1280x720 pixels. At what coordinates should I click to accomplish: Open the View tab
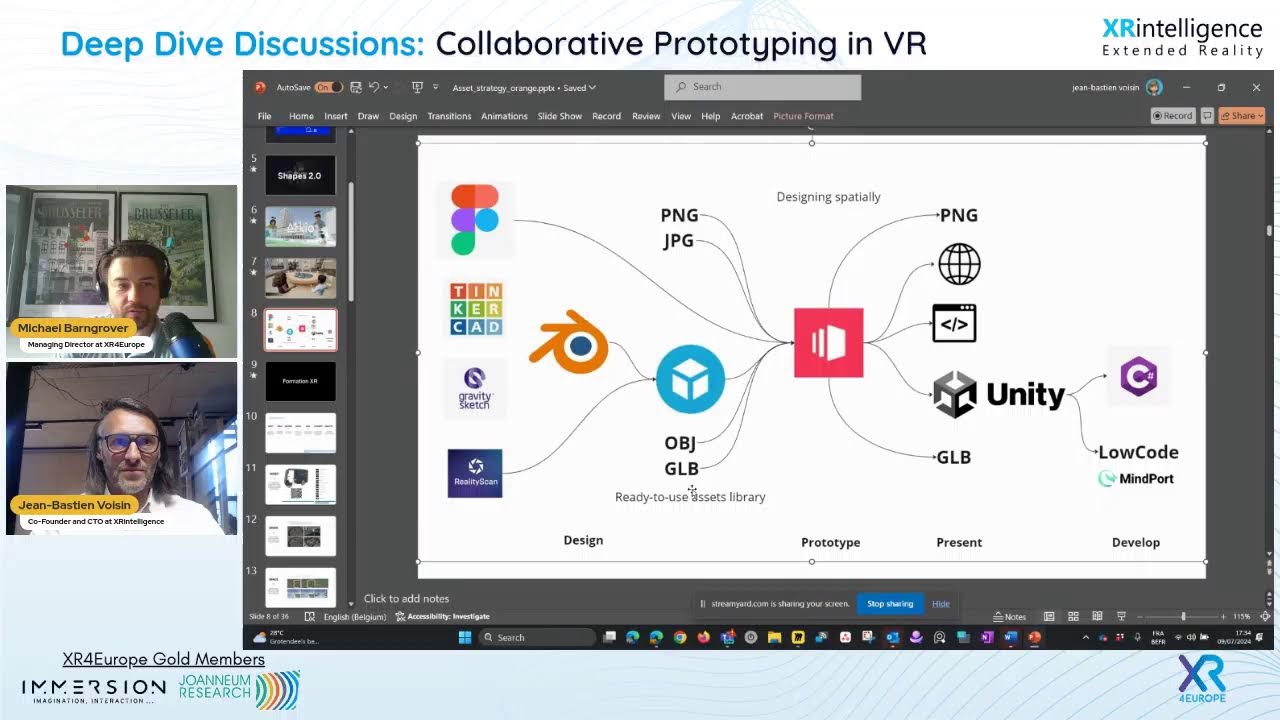click(681, 116)
